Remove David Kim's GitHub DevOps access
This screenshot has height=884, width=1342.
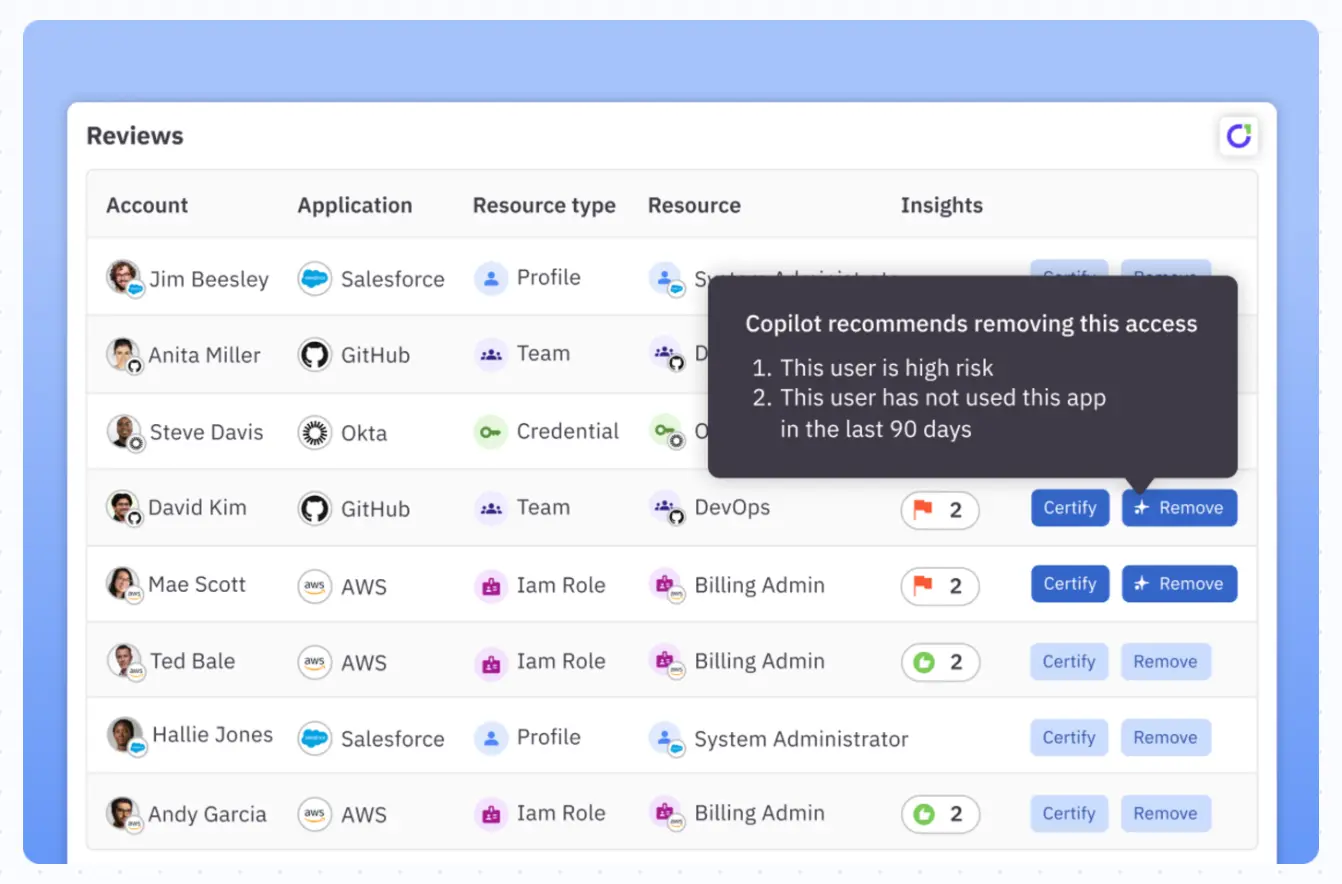click(x=1179, y=508)
